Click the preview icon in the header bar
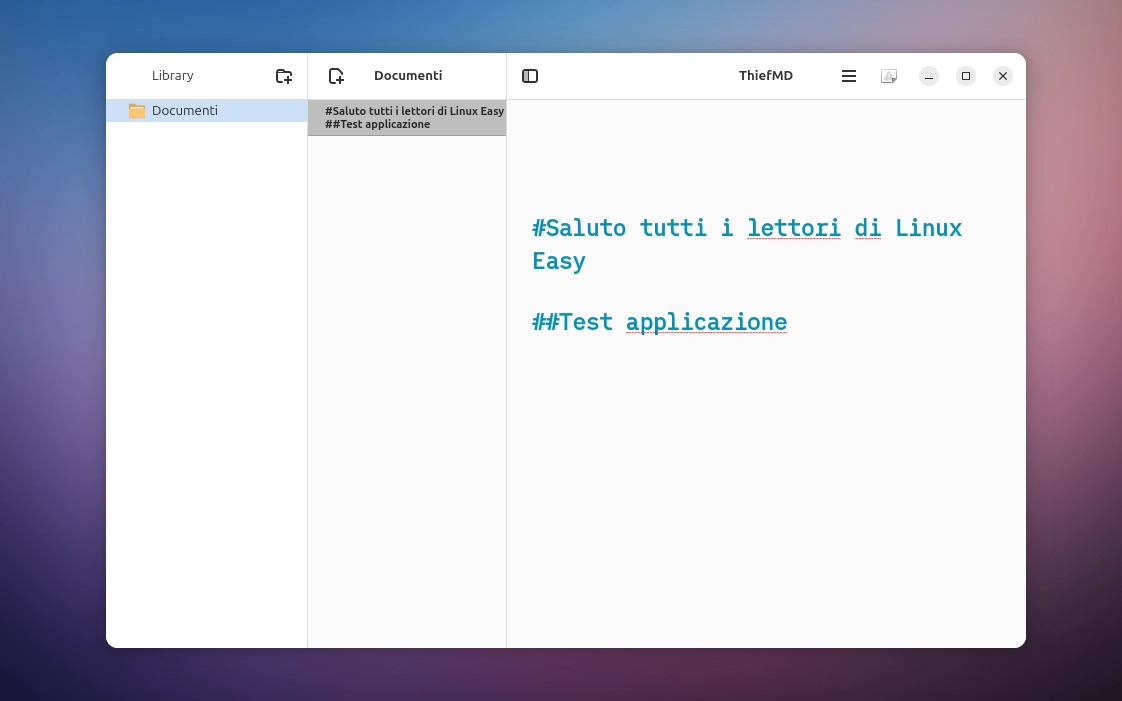 [888, 76]
